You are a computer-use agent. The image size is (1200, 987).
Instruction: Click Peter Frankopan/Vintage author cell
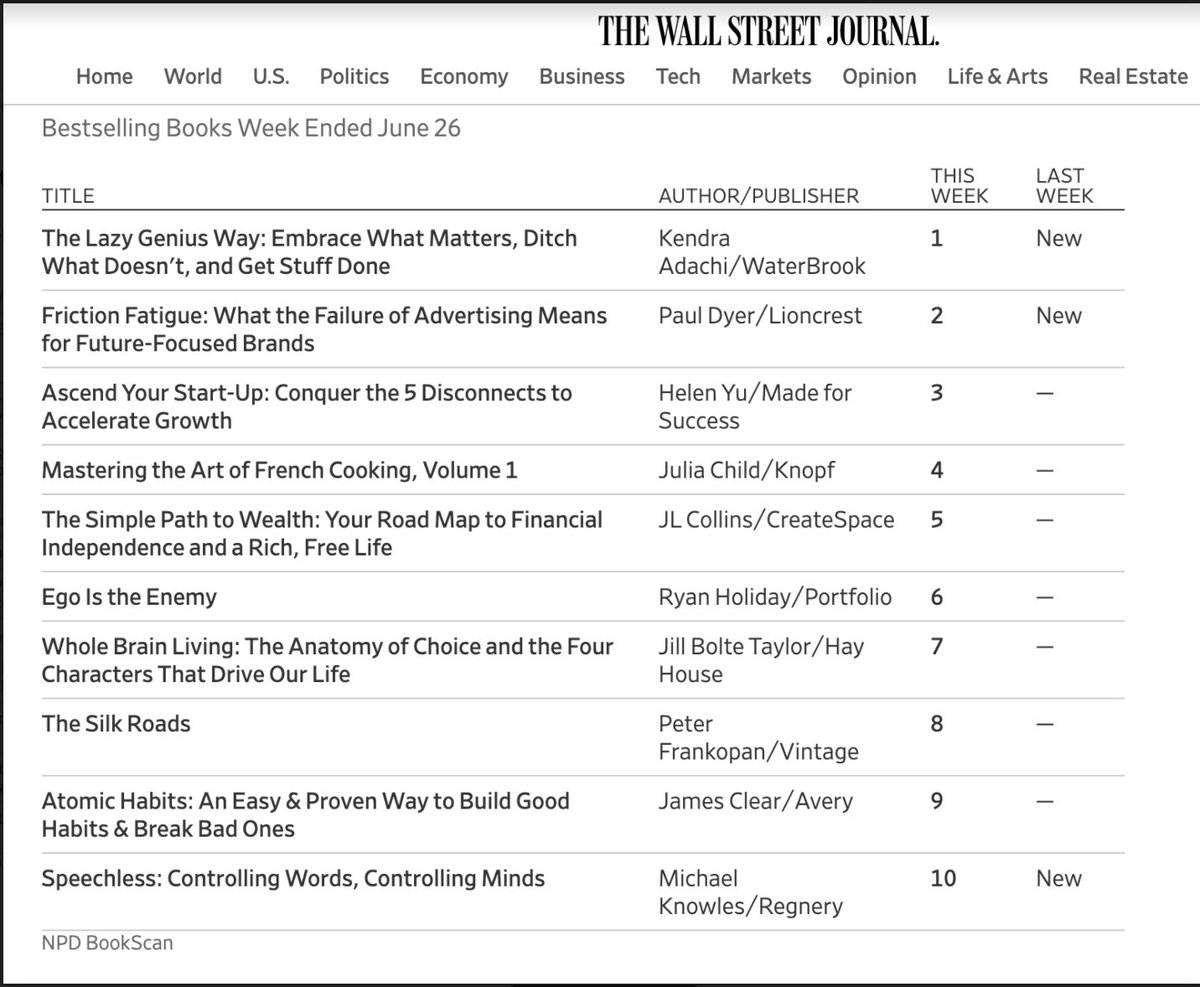[758, 738]
